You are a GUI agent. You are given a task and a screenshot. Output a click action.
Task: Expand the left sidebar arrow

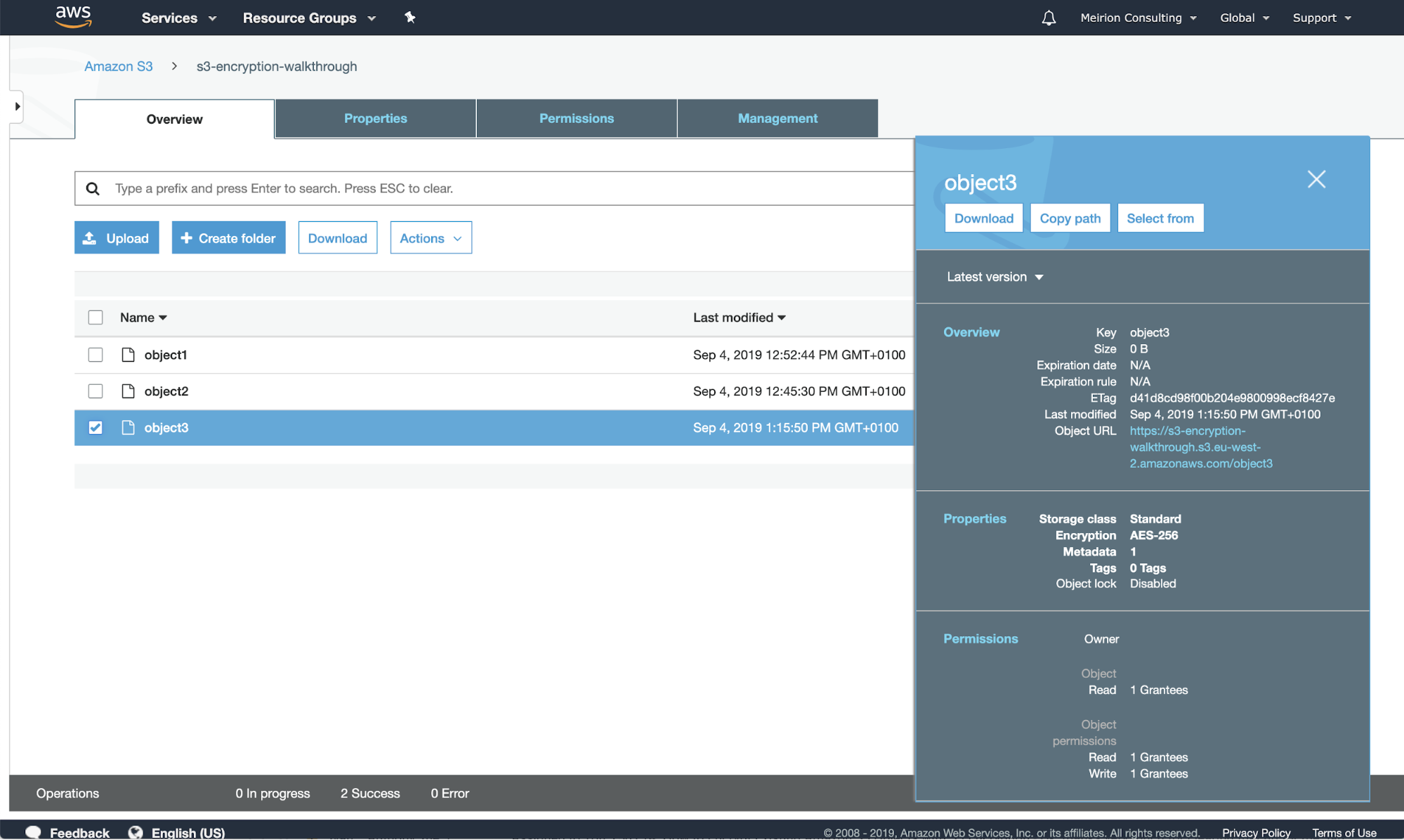pyautogui.click(x=17, y=107)
